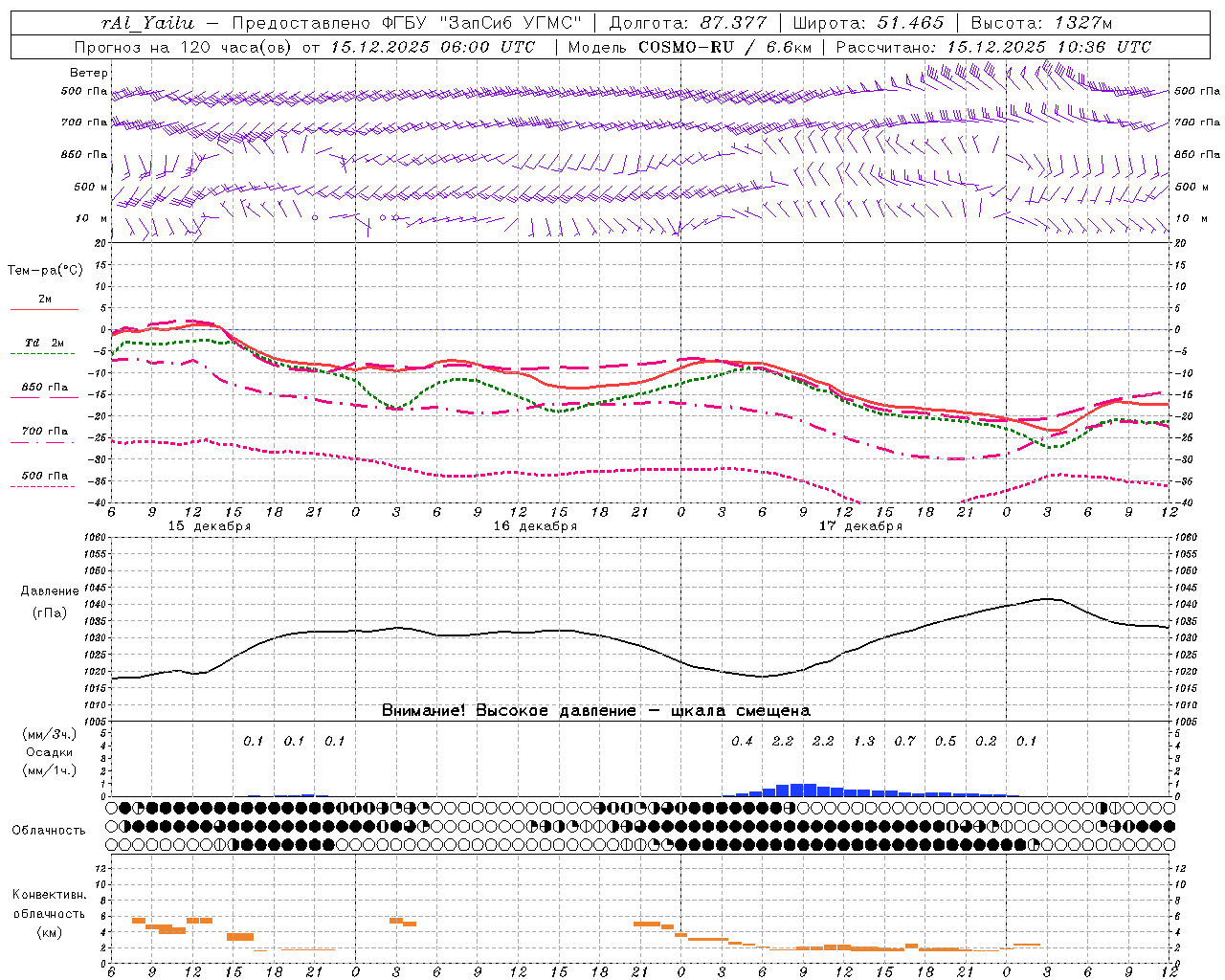The image size is (1225, 980).
Task: Click the Td 2м dashed legend line sample
Action: tap(42, 354)
